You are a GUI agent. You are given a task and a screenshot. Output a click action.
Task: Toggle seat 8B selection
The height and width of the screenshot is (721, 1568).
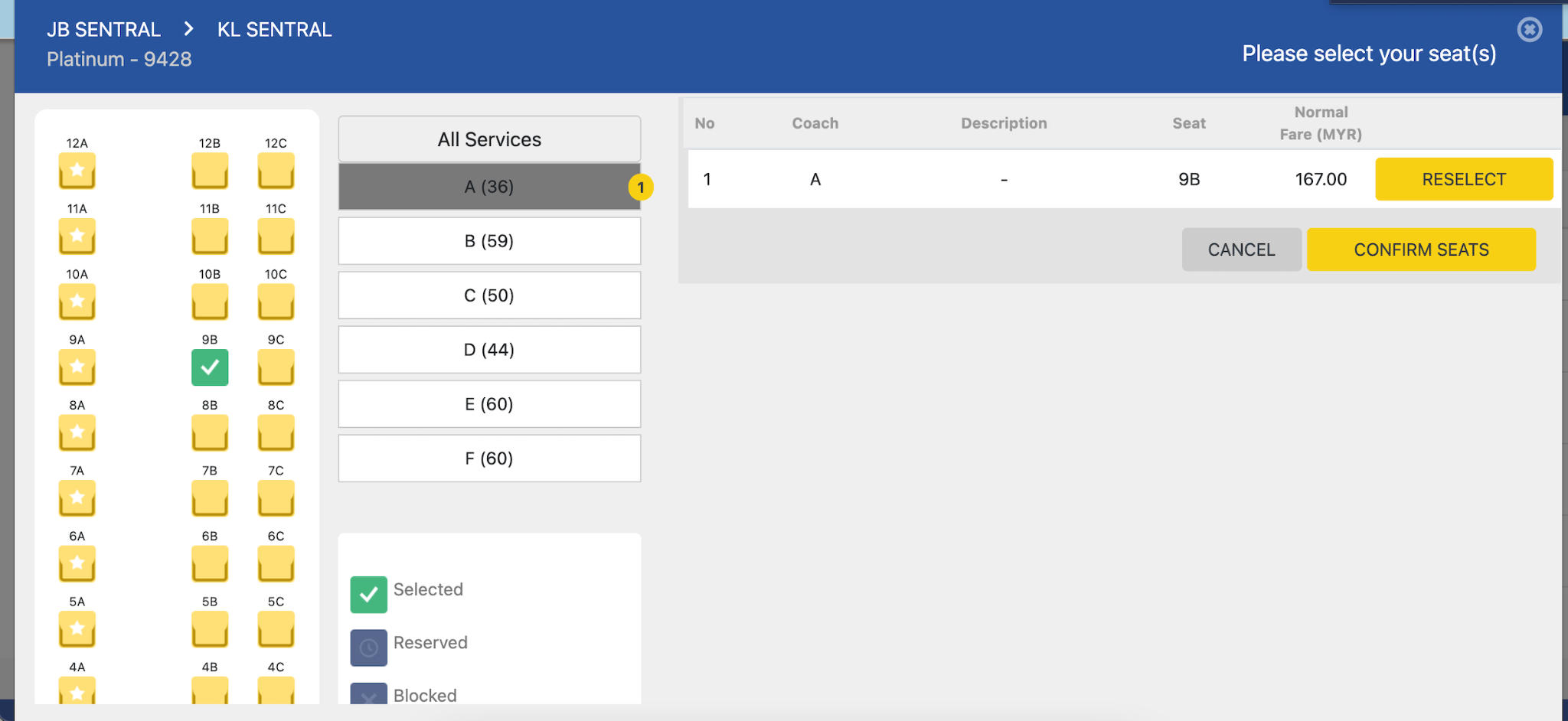point(210,432)
